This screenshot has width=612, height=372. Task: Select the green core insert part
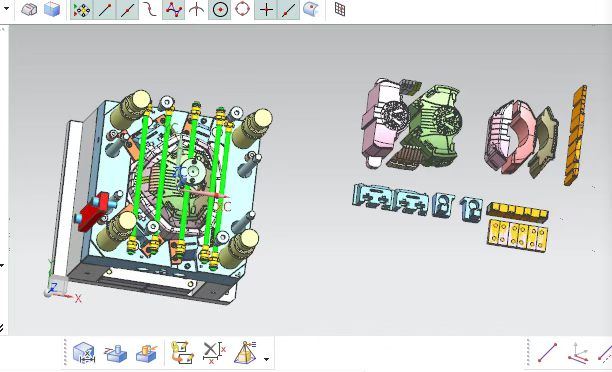tap(433, 125)
